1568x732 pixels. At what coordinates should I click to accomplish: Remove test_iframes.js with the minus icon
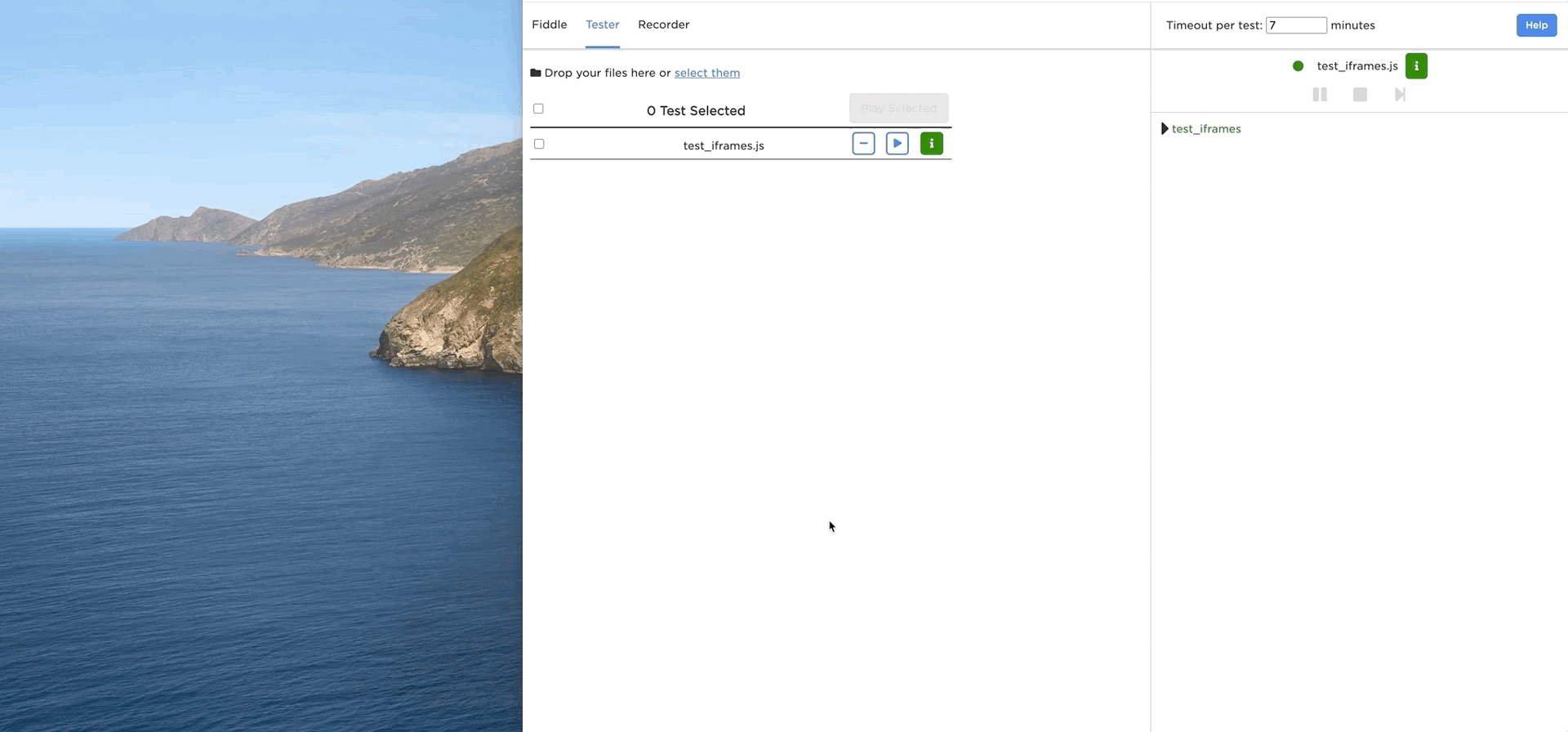click(x=863, y=144)
